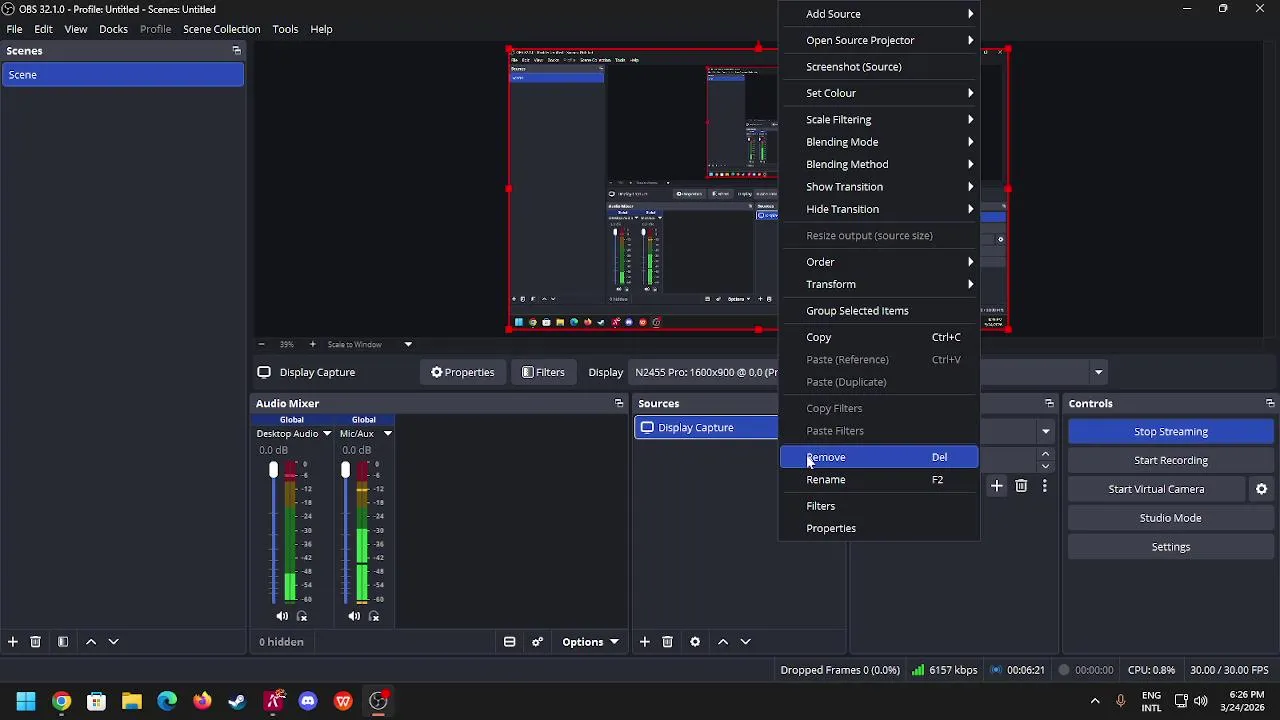The width and height of the screenshot is (1280, 720).
Task: Adjust Desktop Audio volume slider
Action: pyautogui.click(x=273, y=471)
